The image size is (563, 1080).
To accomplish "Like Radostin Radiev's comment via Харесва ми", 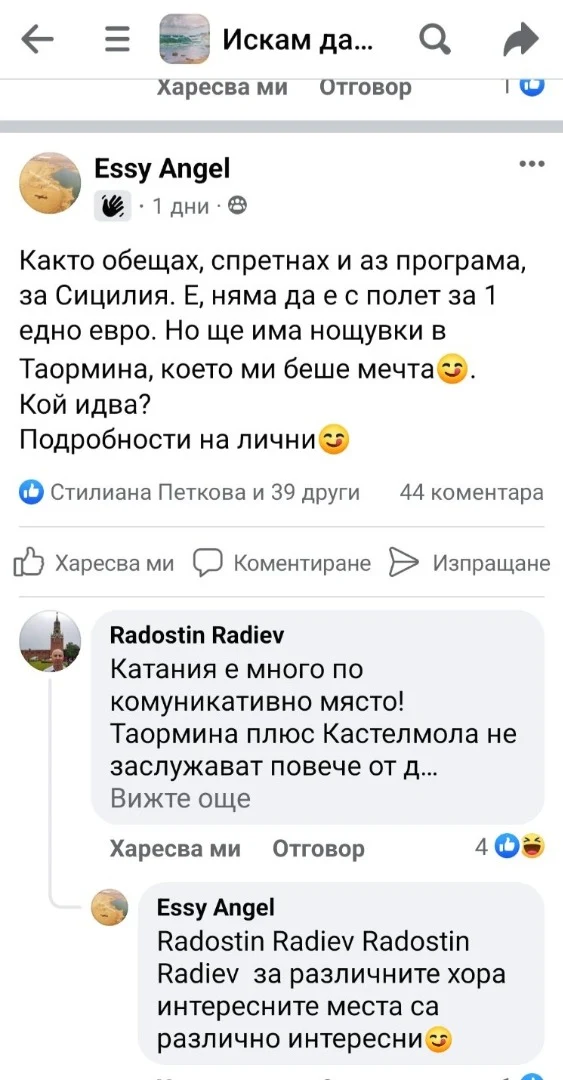I will pyautogui.click(x=175, y=848).
